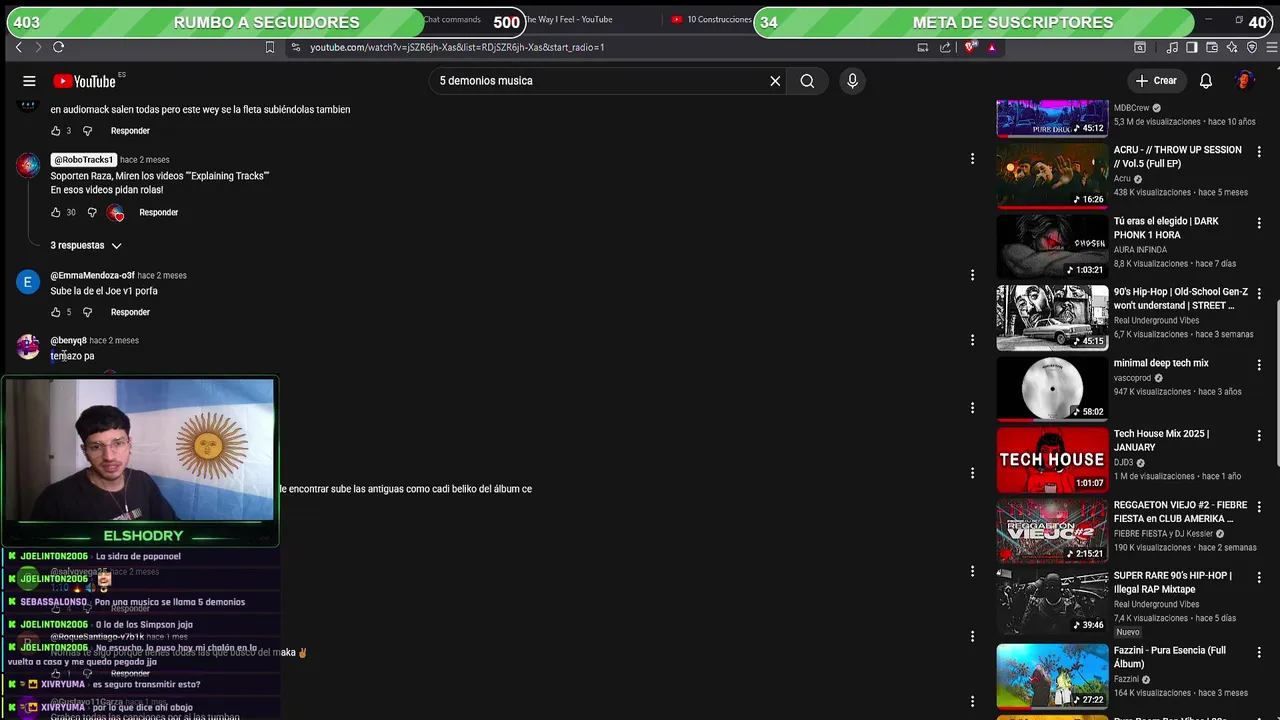
Task: Open the @RoboTracks1 channel link
Action: [x=84, y=160]
